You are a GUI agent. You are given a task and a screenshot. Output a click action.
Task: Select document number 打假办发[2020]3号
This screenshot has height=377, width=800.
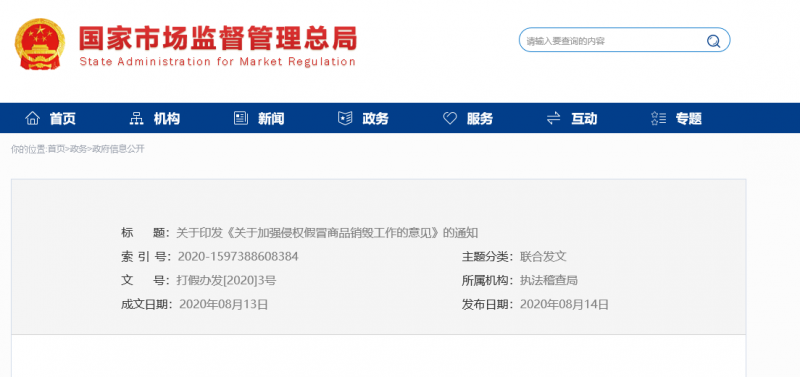226,280
